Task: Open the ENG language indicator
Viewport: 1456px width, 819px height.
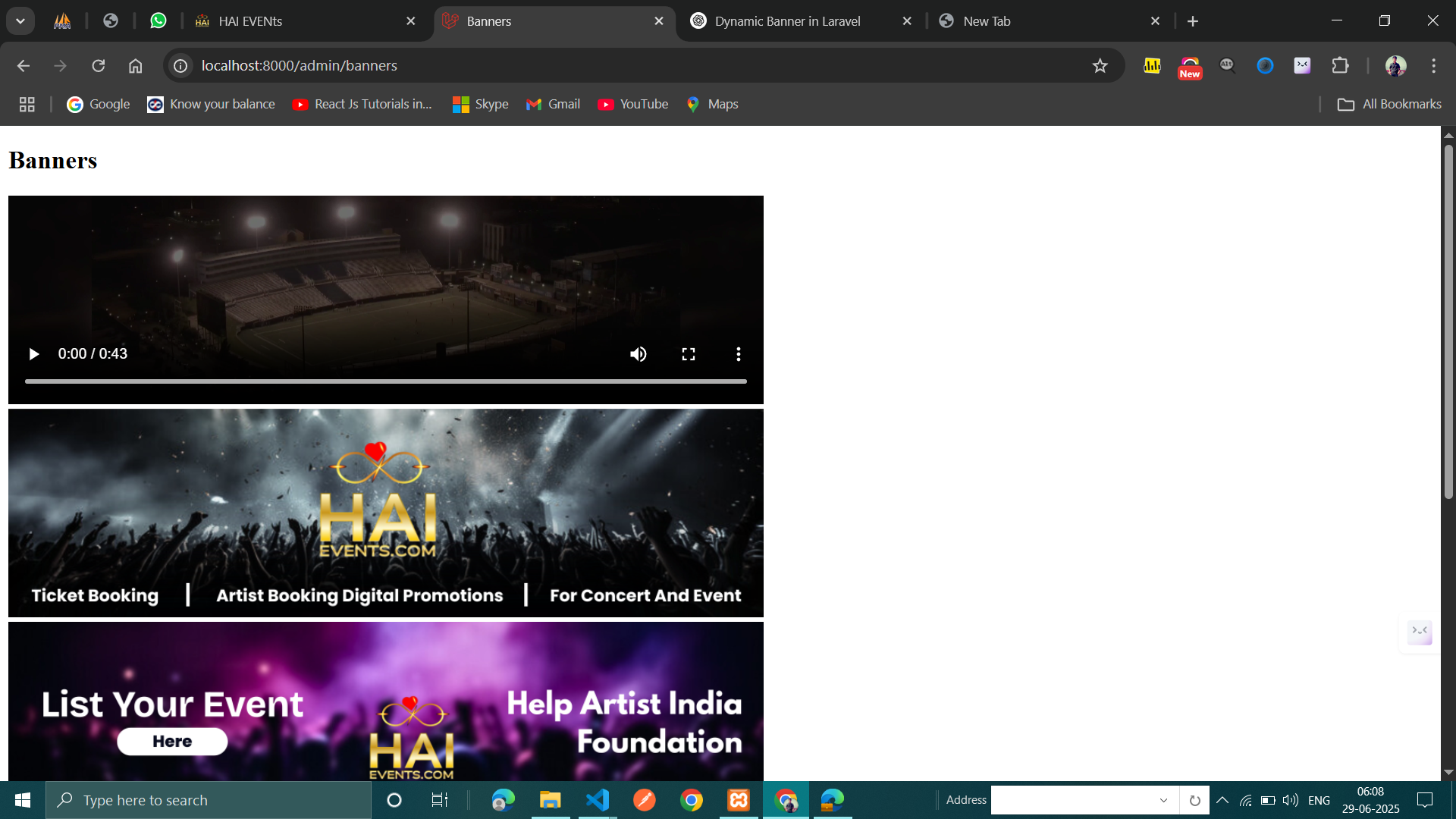Action: coord(1319,800)
